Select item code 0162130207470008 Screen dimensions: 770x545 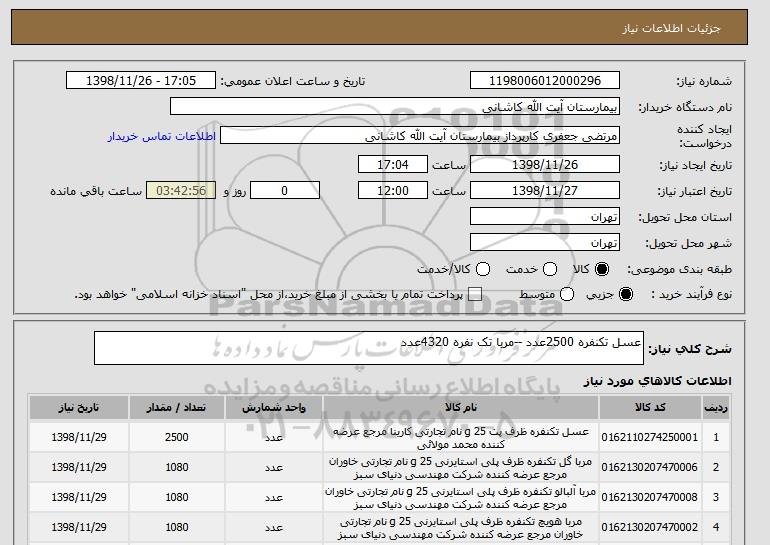coord(649,497)
